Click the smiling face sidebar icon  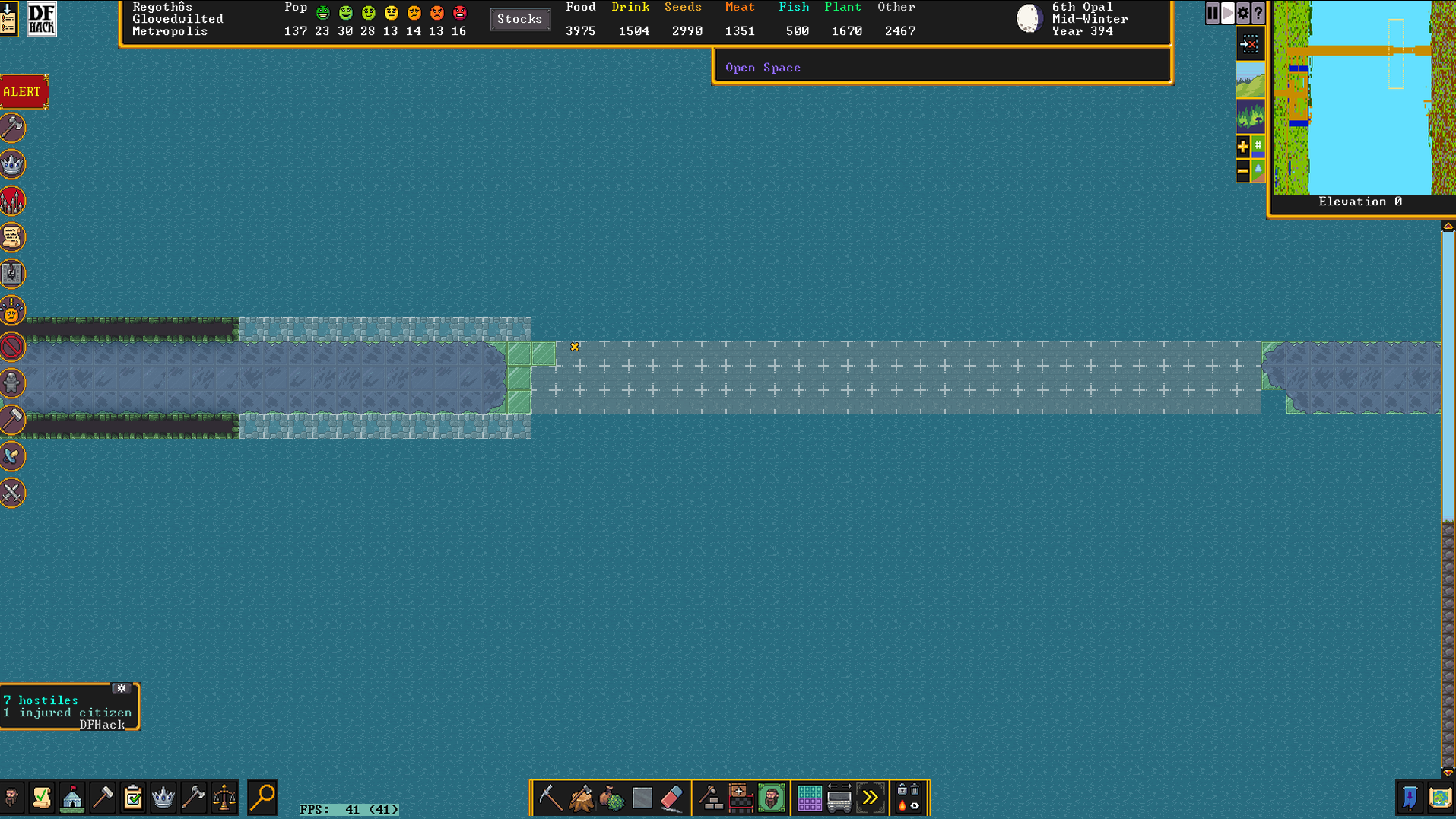12,311
